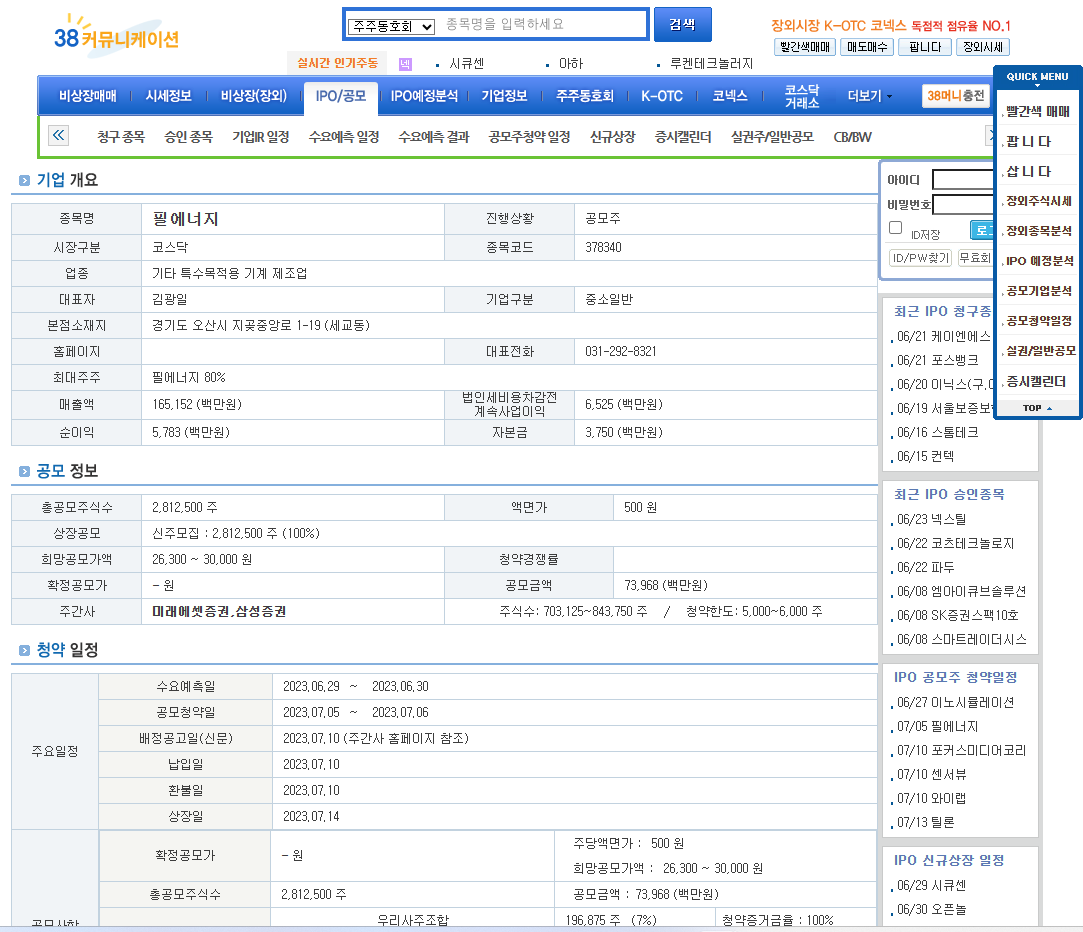The width and height of the screenshot is (1083, 932).
Task: Click the 공모 정보 section arrow icon
Action: coord(24,472)
